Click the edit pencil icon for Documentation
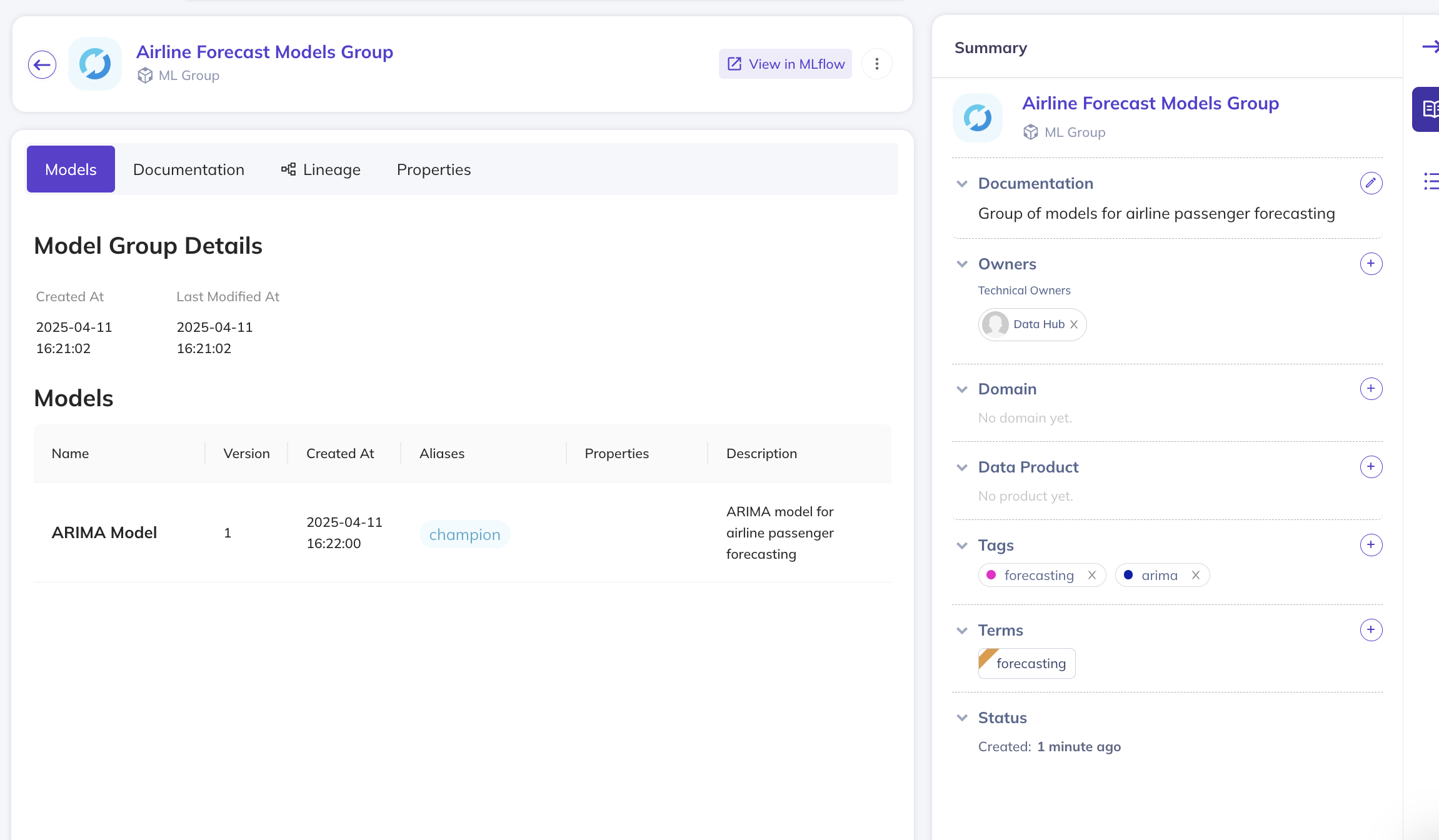The height and width of the screenshot is (840, 1439). 1370,183
